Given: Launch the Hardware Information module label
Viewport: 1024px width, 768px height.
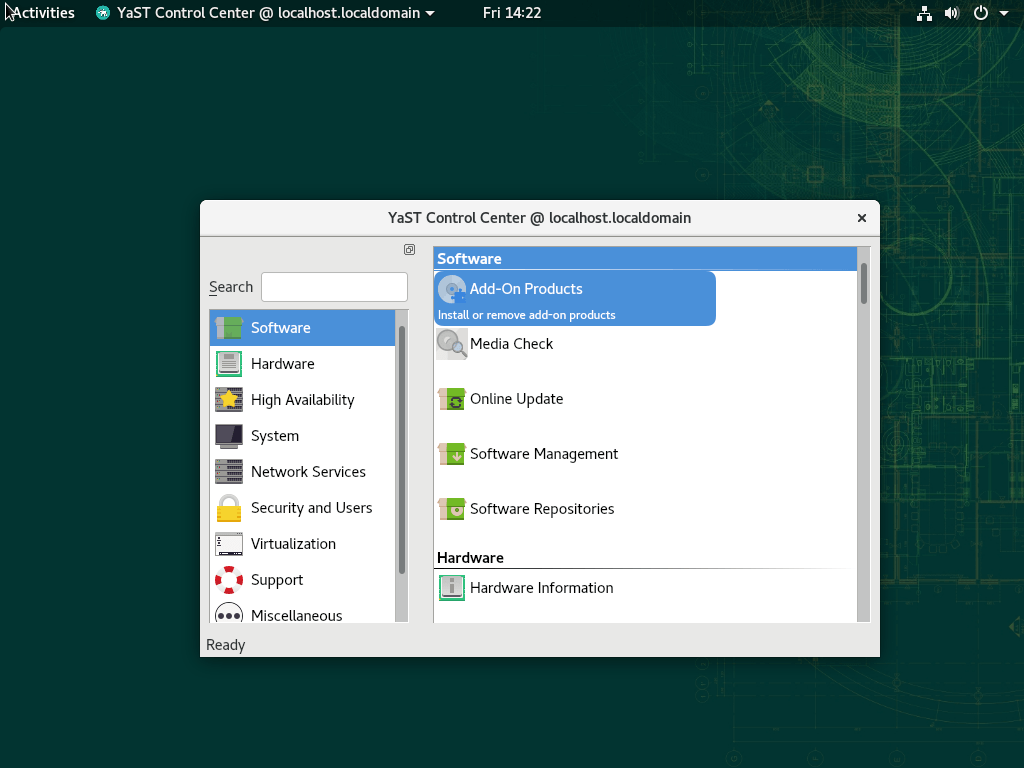Looking at the screenshot, I should (x=541, y=588).
